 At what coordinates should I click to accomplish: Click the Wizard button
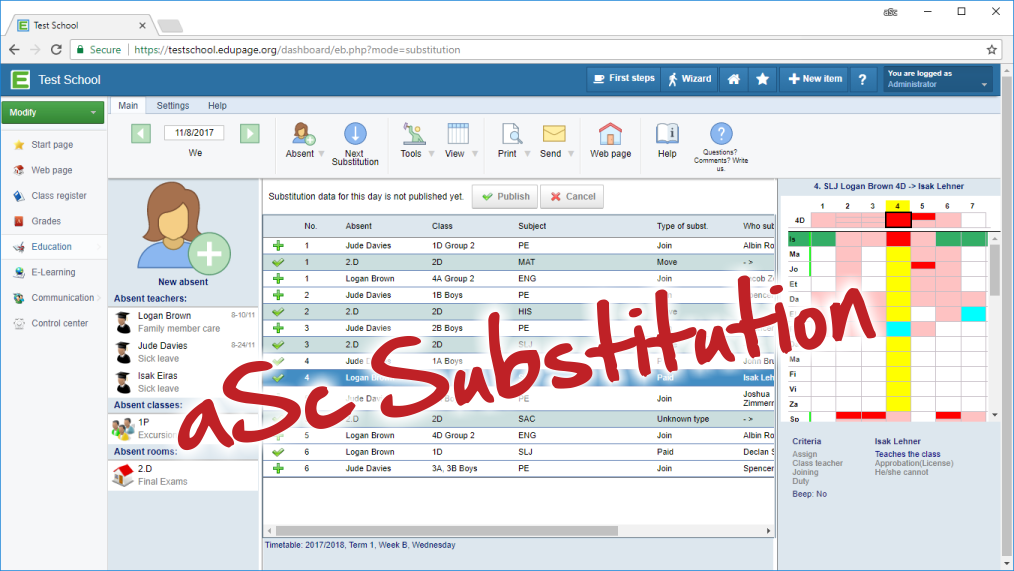click(x=689, y=79)
